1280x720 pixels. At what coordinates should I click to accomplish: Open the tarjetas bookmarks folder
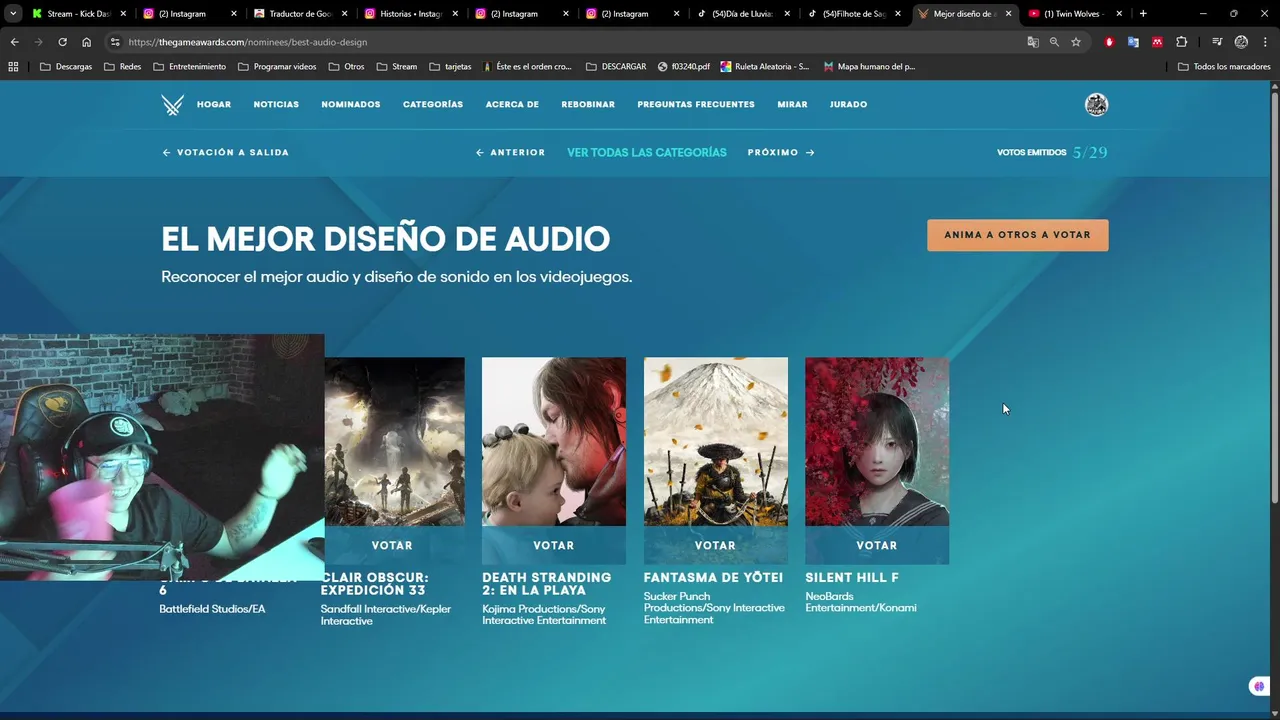[x=450, y=67]
